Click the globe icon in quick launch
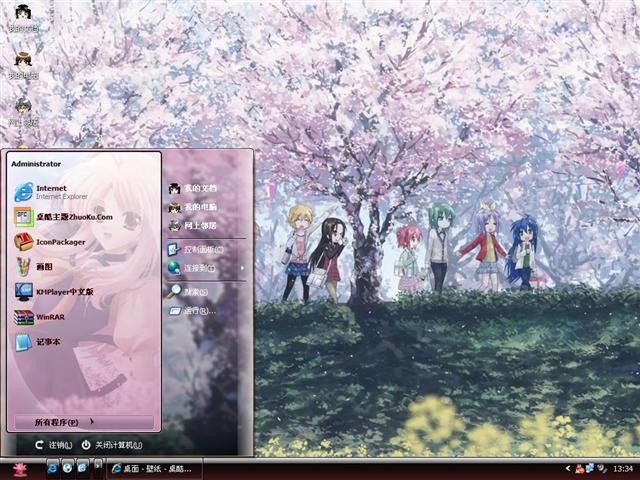The image size is (640, 480). coord(67,468)
